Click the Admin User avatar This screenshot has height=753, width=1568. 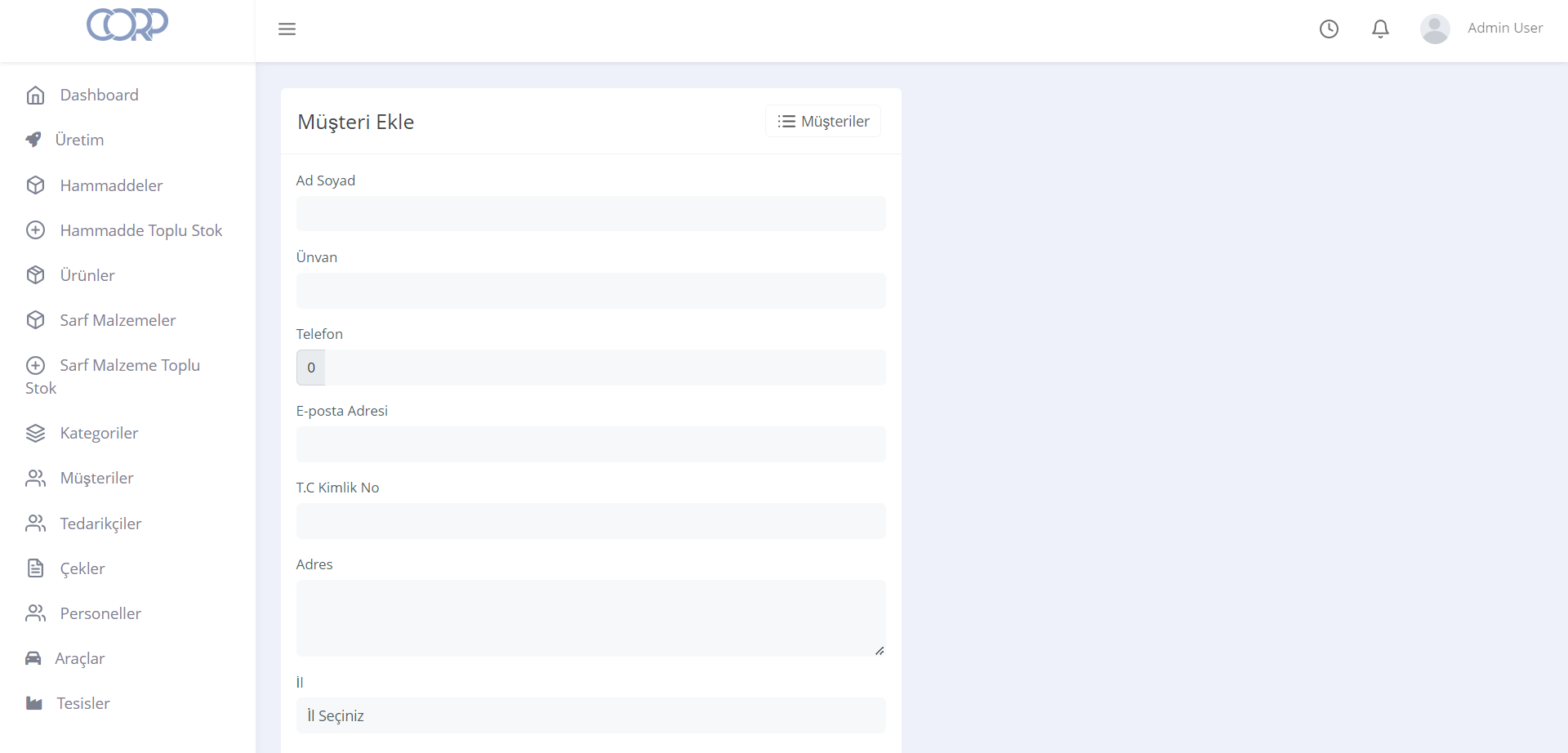[x=1435, y=29]
